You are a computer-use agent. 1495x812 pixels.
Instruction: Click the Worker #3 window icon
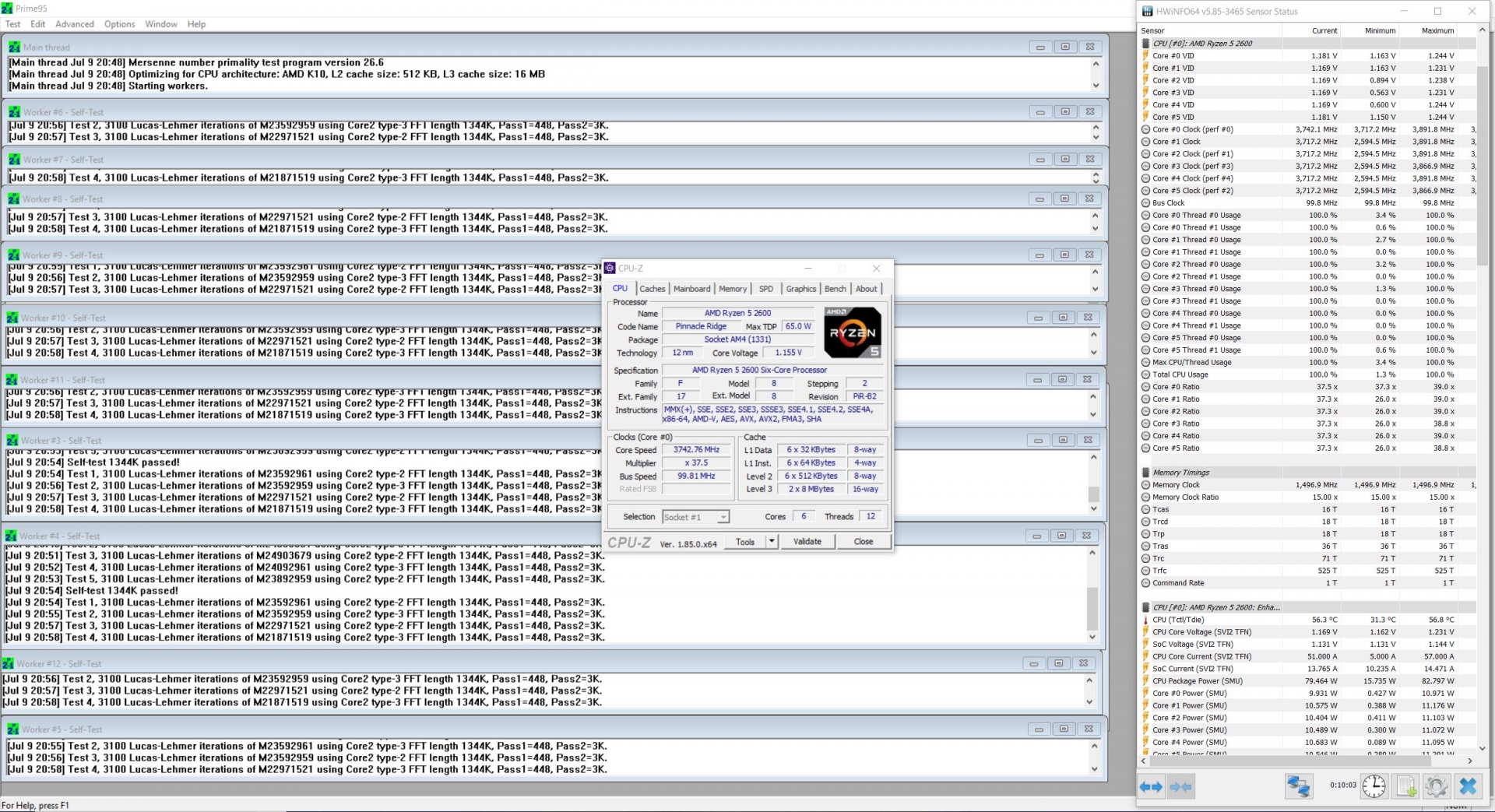tap(12, 440)
